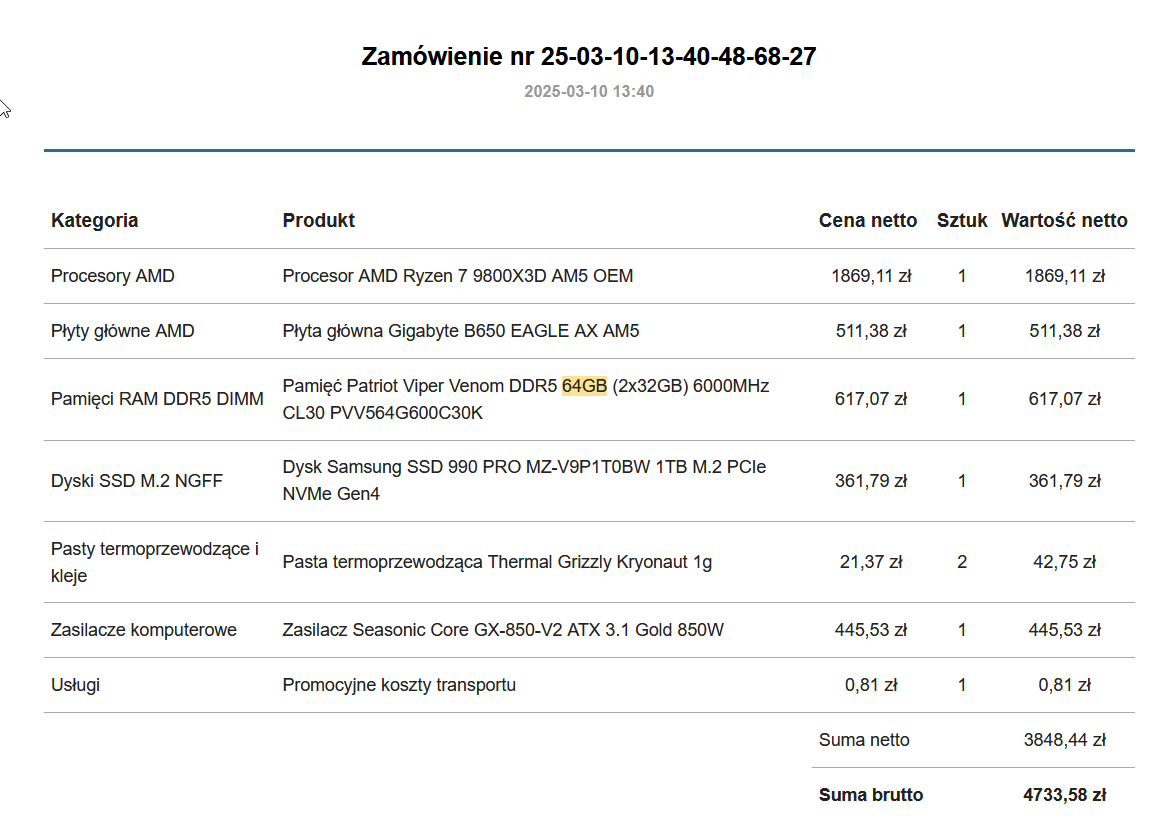
Task: Click the Suma netto value 3848,44 zł
Action: [1064, 740]
